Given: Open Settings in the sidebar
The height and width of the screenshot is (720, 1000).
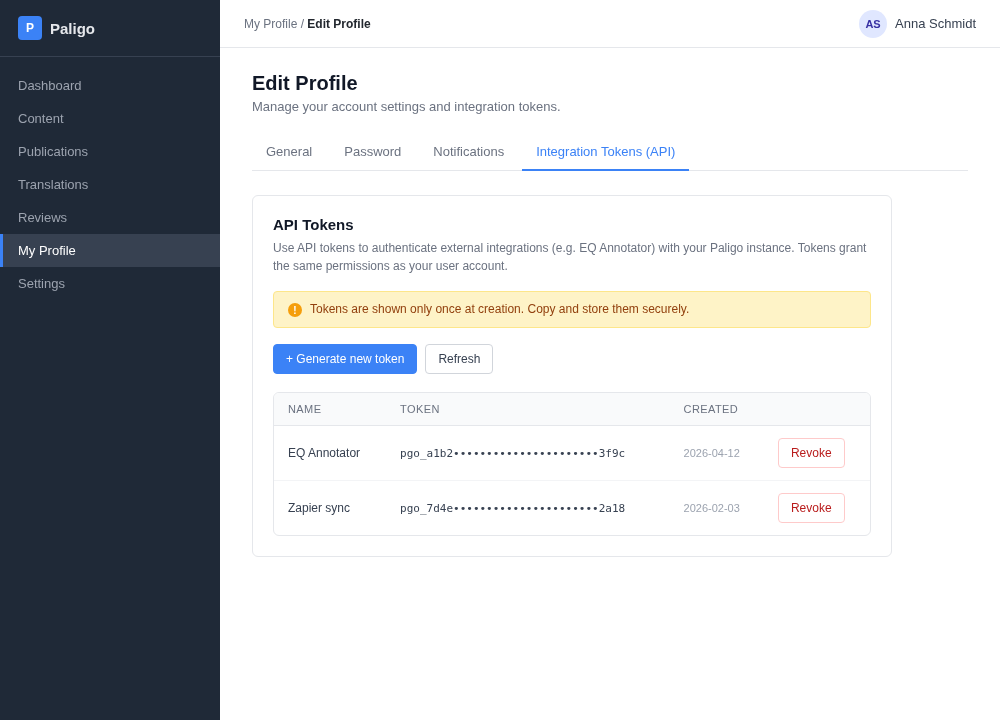Looking at the screenshot, I should [x=110, y=284].
